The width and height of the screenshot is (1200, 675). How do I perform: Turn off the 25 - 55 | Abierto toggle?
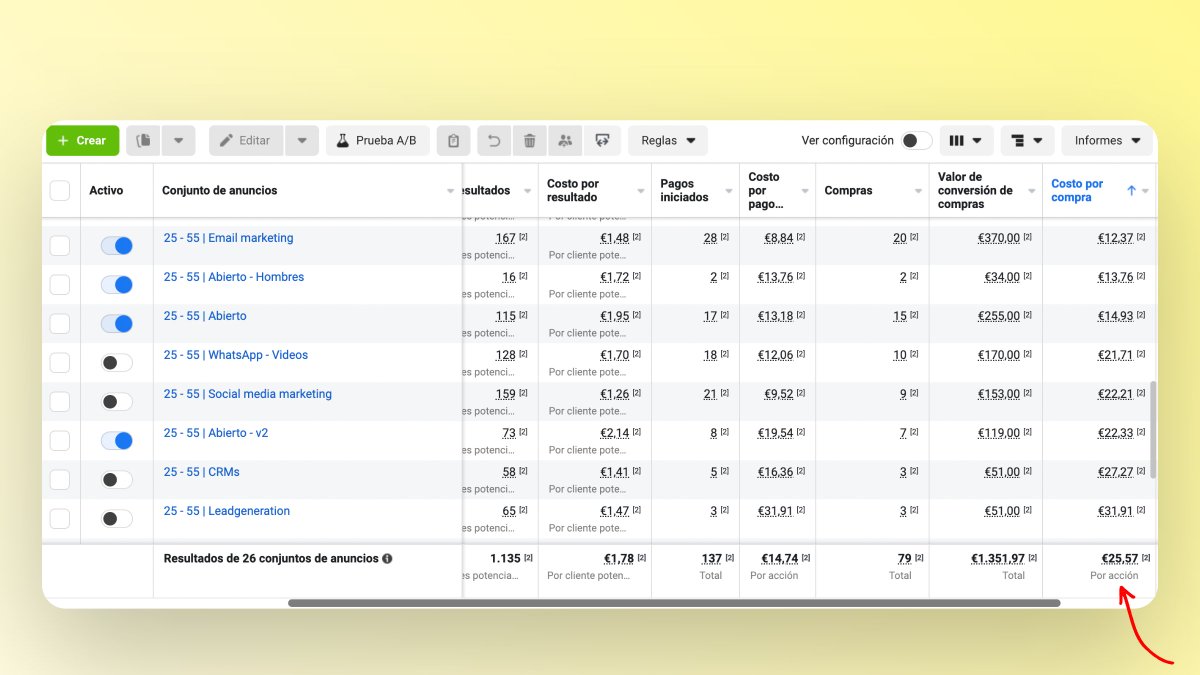[x=117, y=324]
